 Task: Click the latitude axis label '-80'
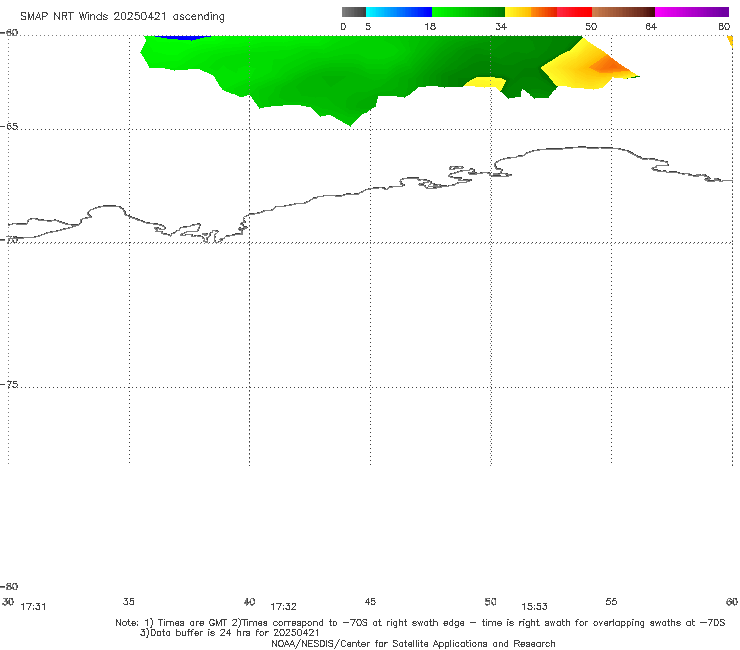tap(9, 586)
